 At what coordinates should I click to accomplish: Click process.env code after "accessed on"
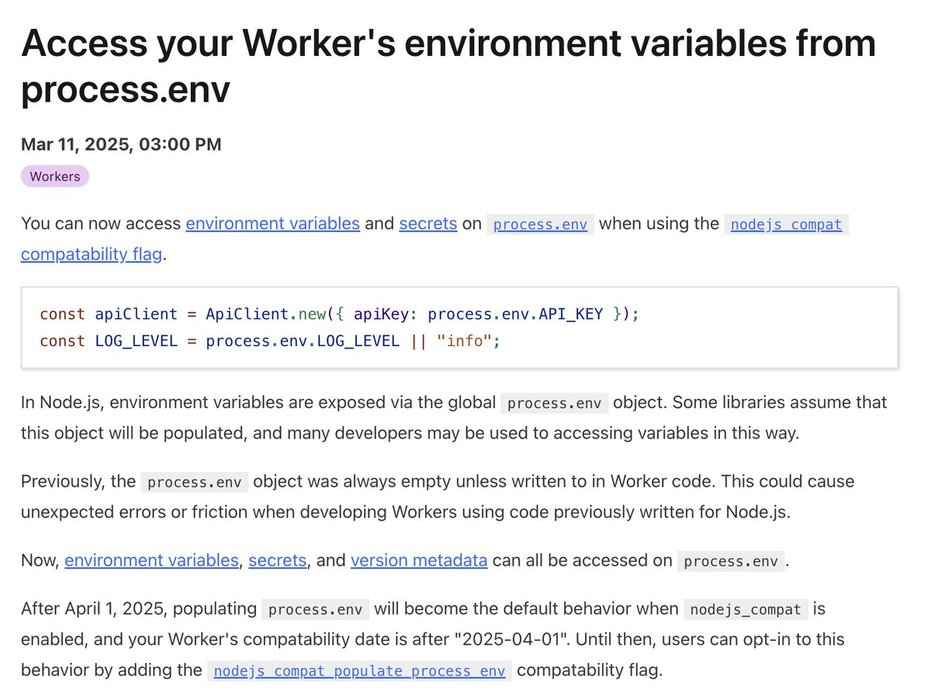click(x=731, y=561)
